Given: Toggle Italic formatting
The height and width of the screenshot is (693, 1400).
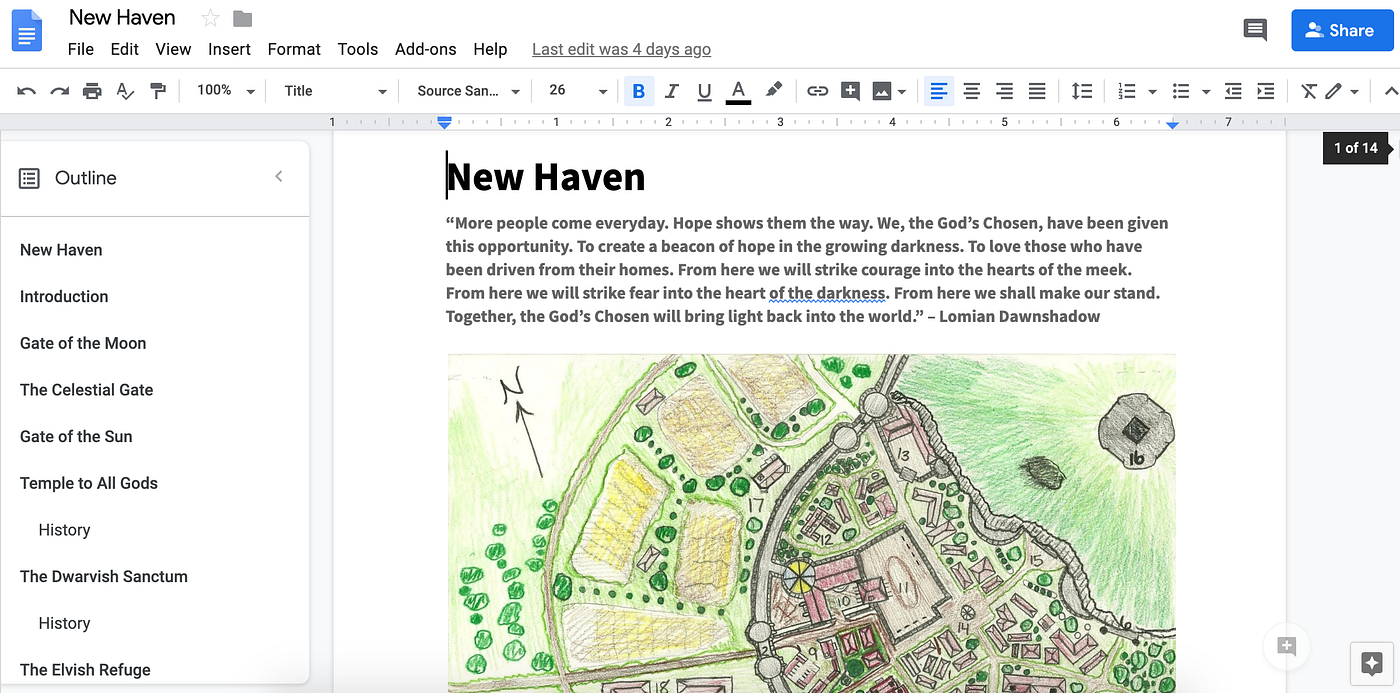Looking at the screenshot, I should (x=671, y=91).
